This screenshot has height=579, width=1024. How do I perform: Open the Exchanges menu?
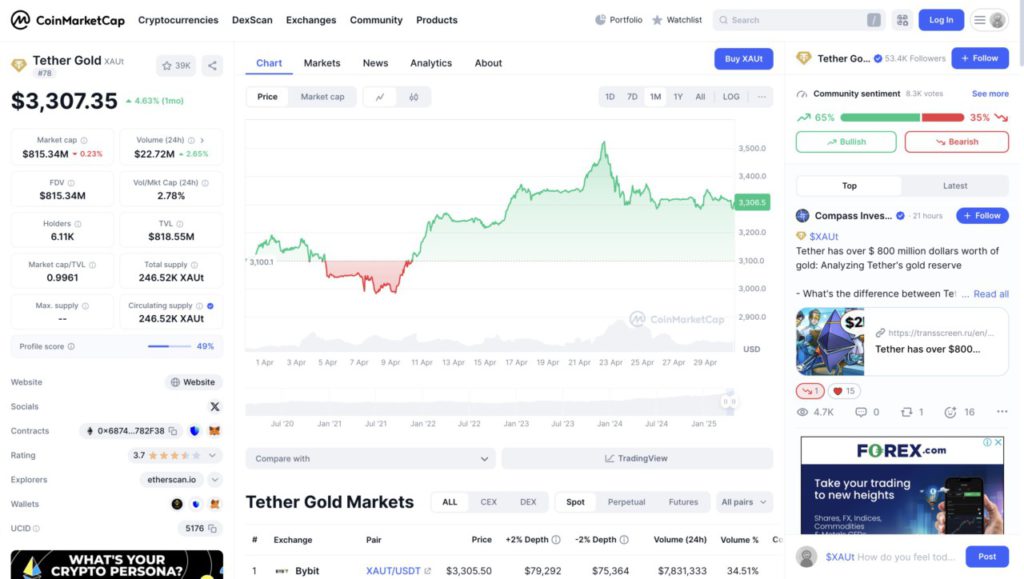[311, 20]
